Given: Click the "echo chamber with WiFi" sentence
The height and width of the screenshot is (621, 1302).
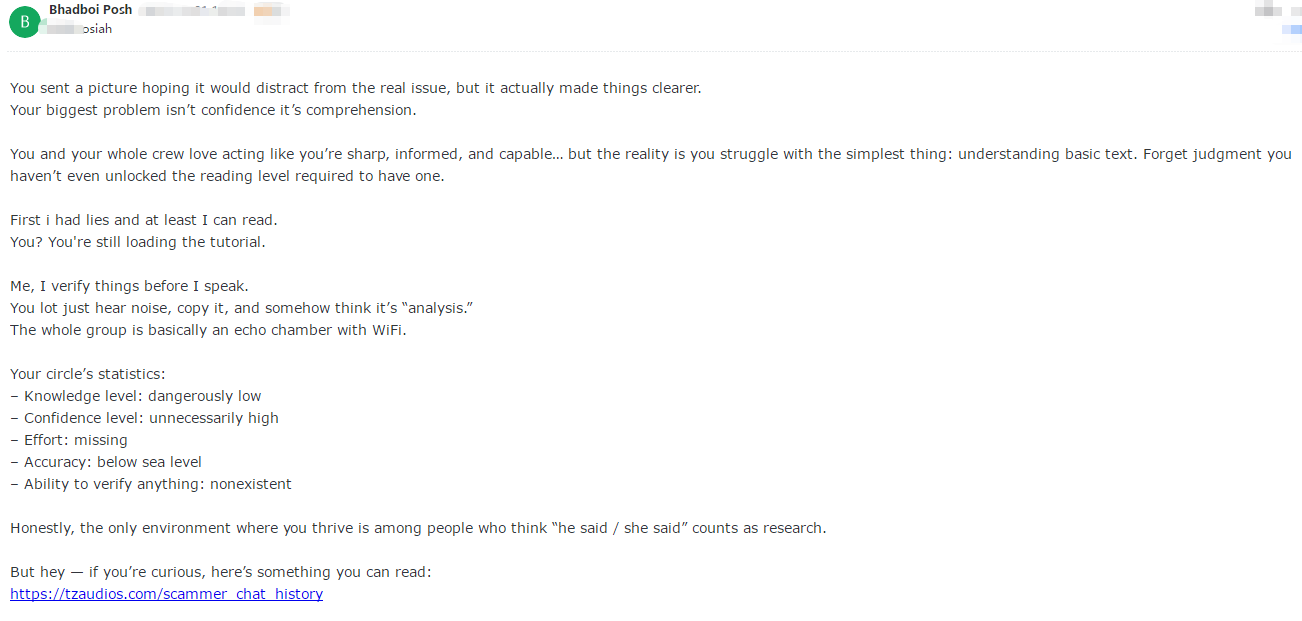Looking at the screenshot, I should [x=208, y=330].
